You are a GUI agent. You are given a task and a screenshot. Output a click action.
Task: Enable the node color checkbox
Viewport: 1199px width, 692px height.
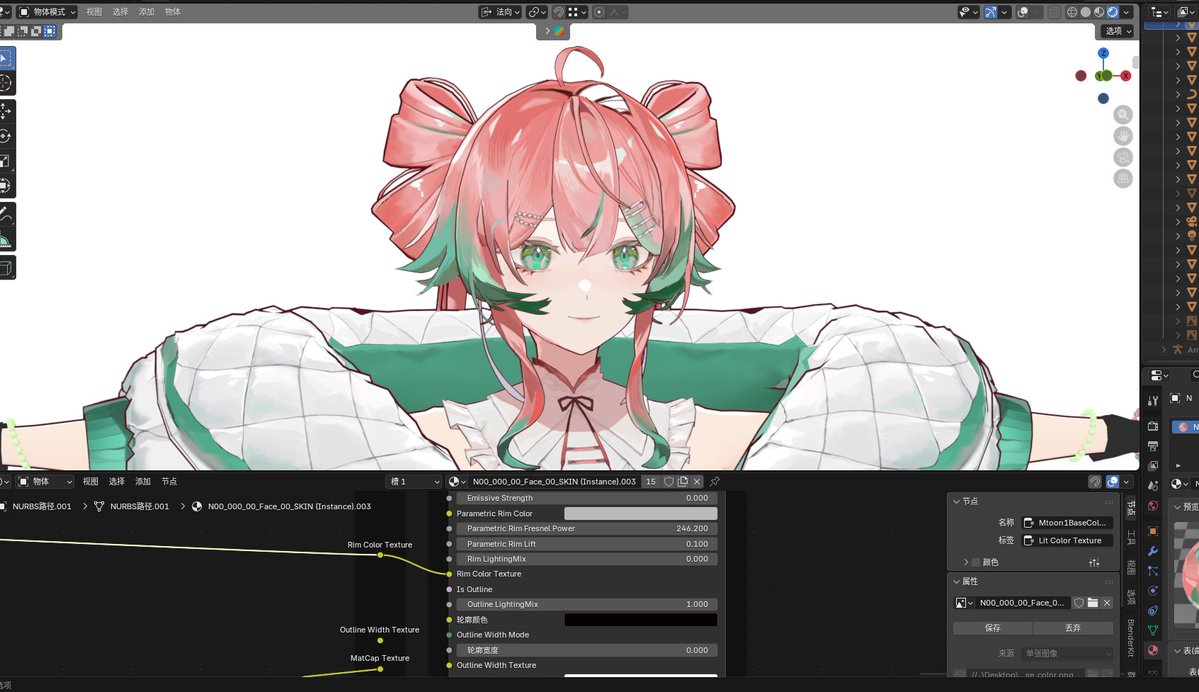(x=976, y=562)
